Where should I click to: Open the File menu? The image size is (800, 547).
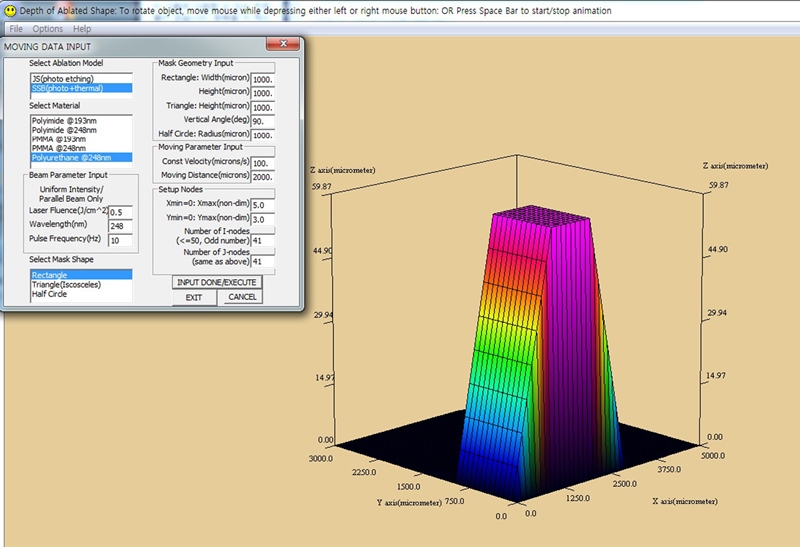point(16,29)
